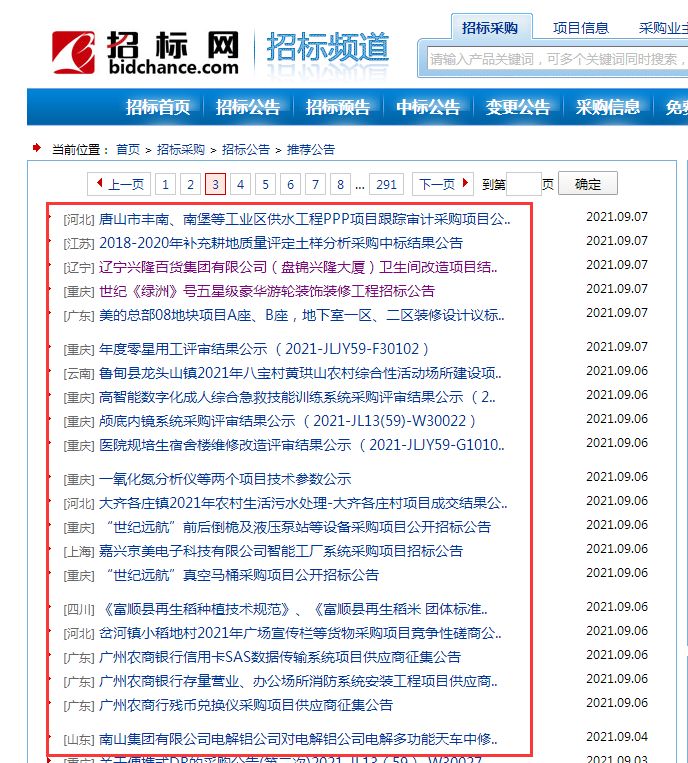Open 中标公告 navigation item

428,107
